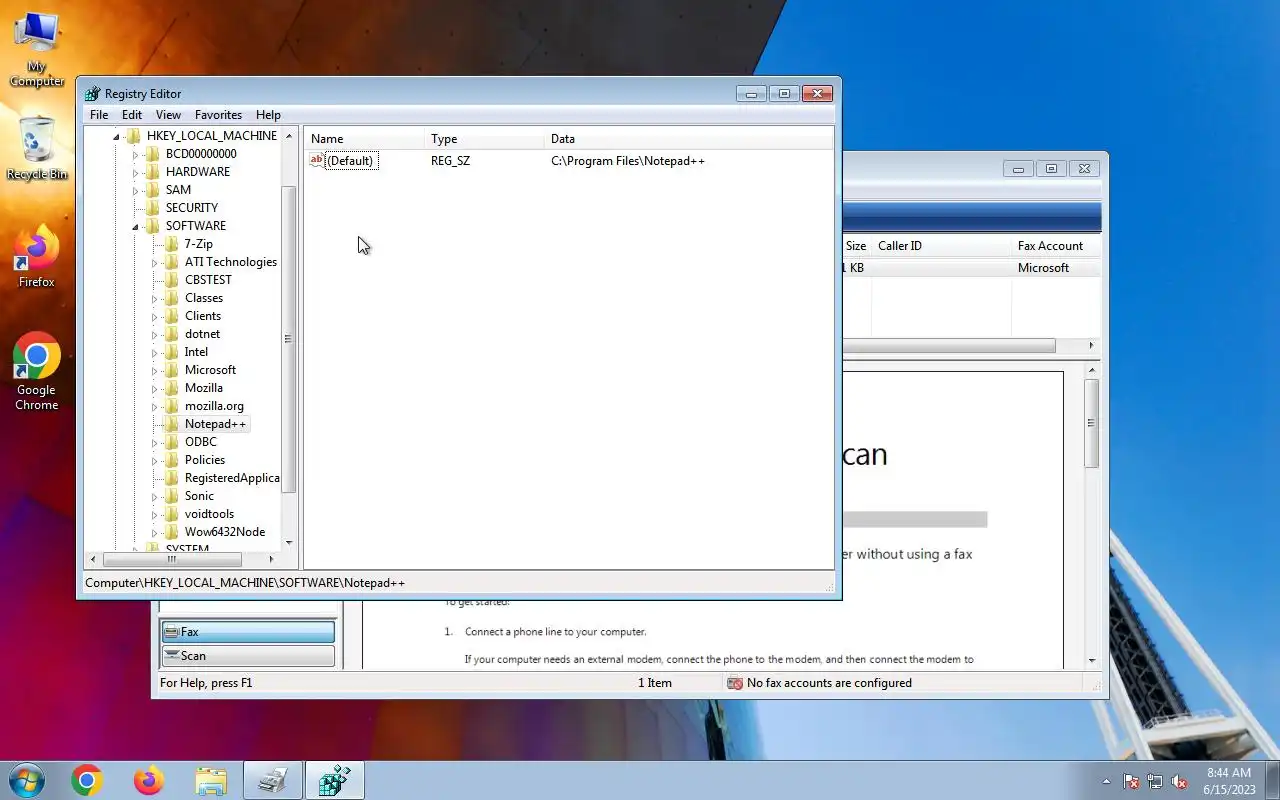Select the Intel folder icon
The width and height of the screenshot is (1280, 800).
[x=172, y=352]
